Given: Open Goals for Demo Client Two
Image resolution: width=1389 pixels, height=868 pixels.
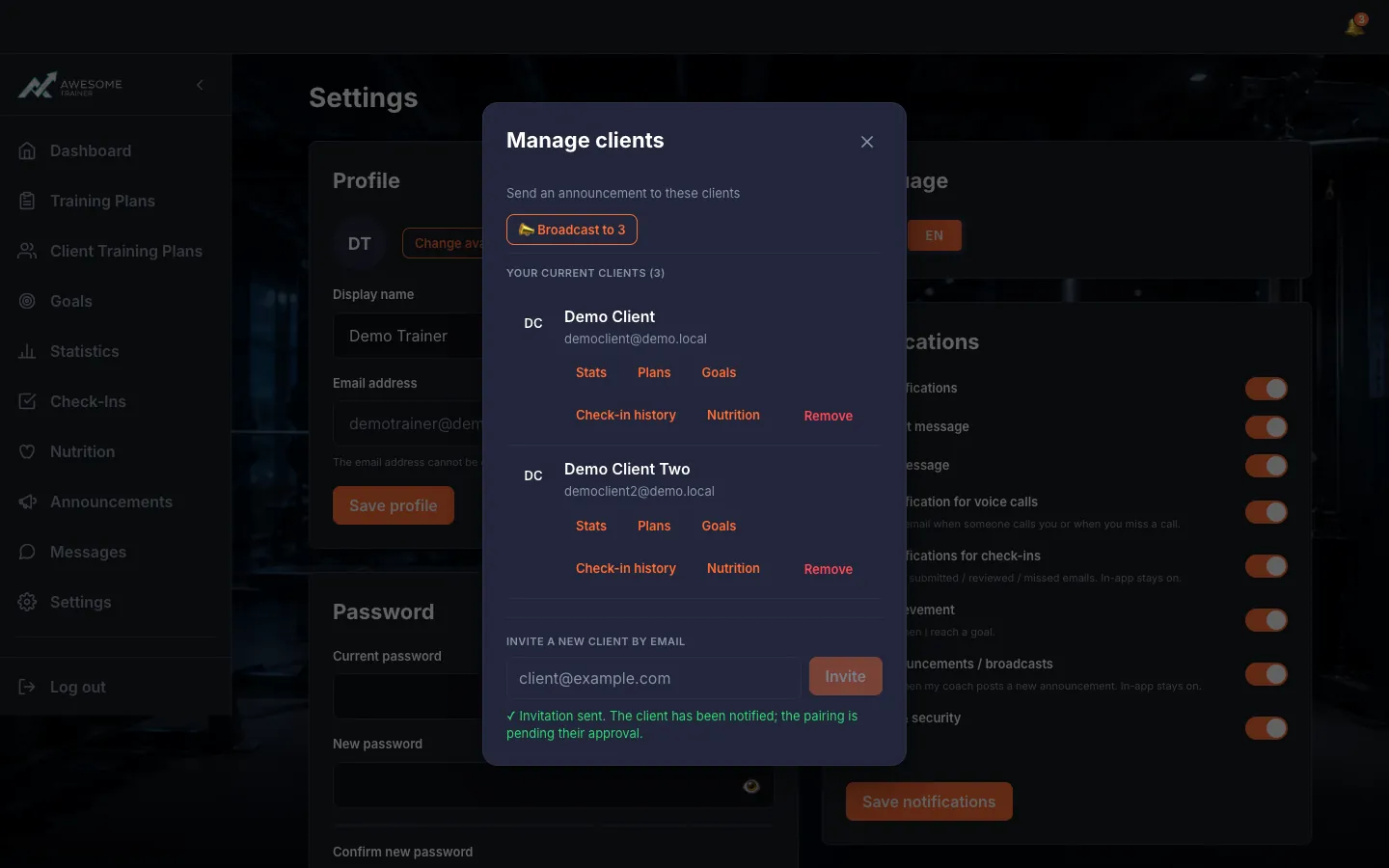Looking at the screenshot, I should click(719, 526).
